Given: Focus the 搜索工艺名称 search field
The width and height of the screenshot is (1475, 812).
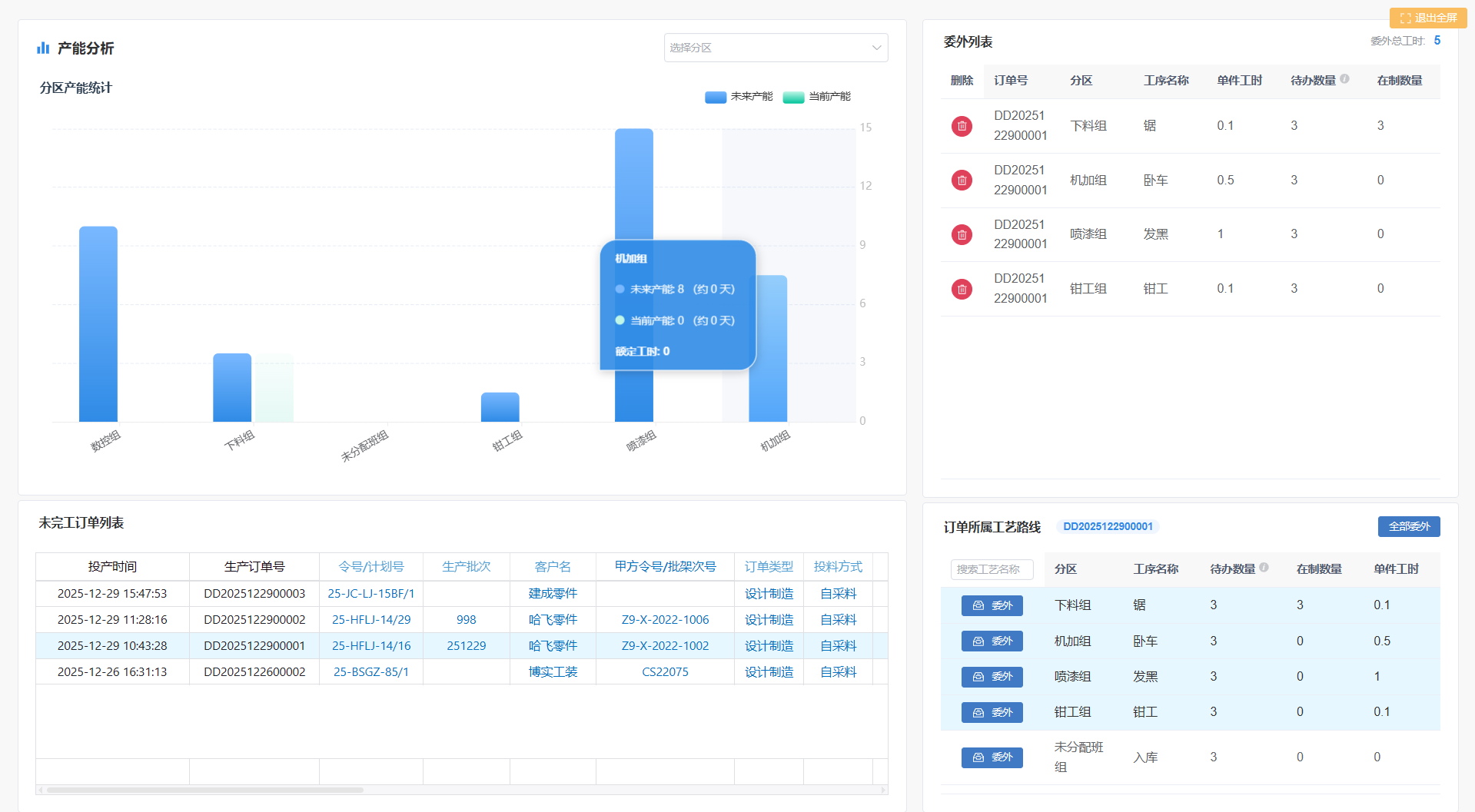Looking at the screenshot, I should pos(992,569).
